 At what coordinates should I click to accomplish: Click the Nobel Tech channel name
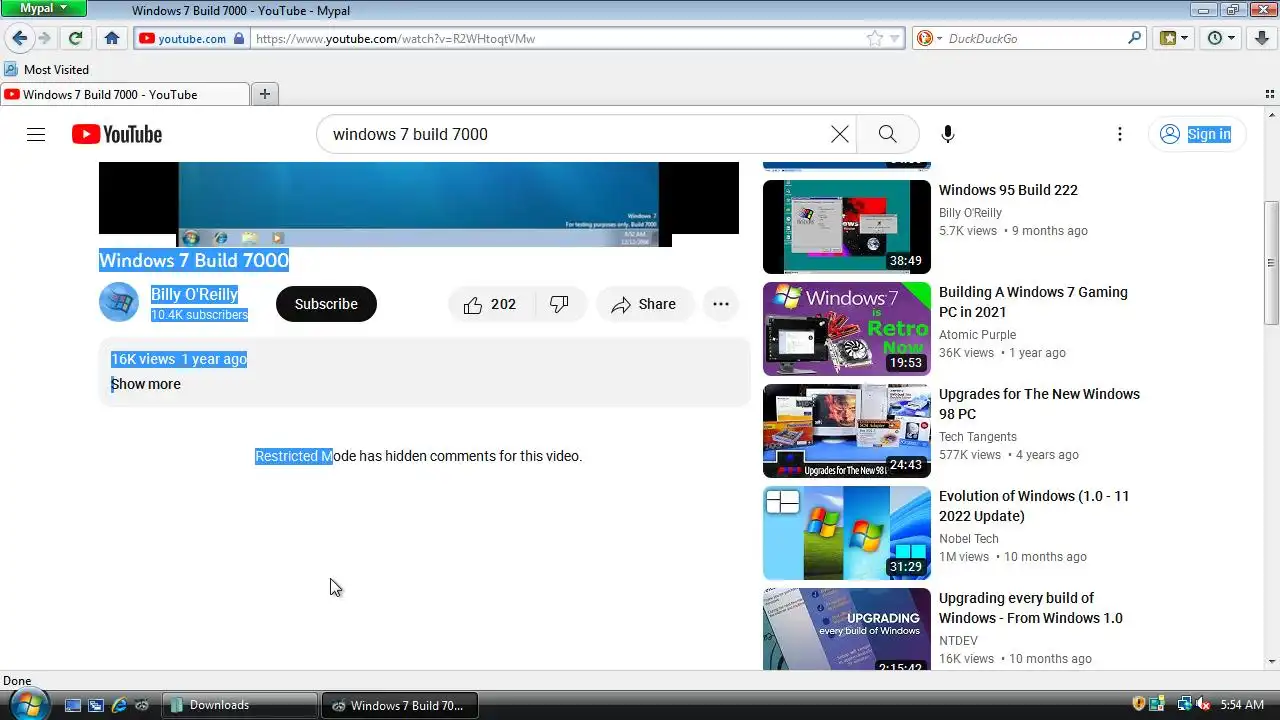tap(969, 539)
